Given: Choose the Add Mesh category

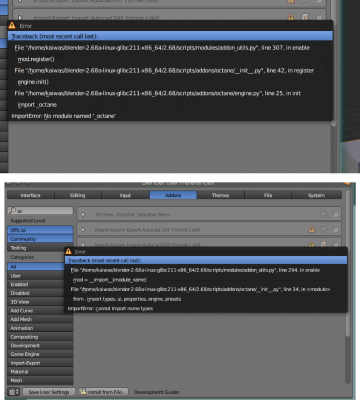Looking at the screenshot, I should click(x=40, y=319).
